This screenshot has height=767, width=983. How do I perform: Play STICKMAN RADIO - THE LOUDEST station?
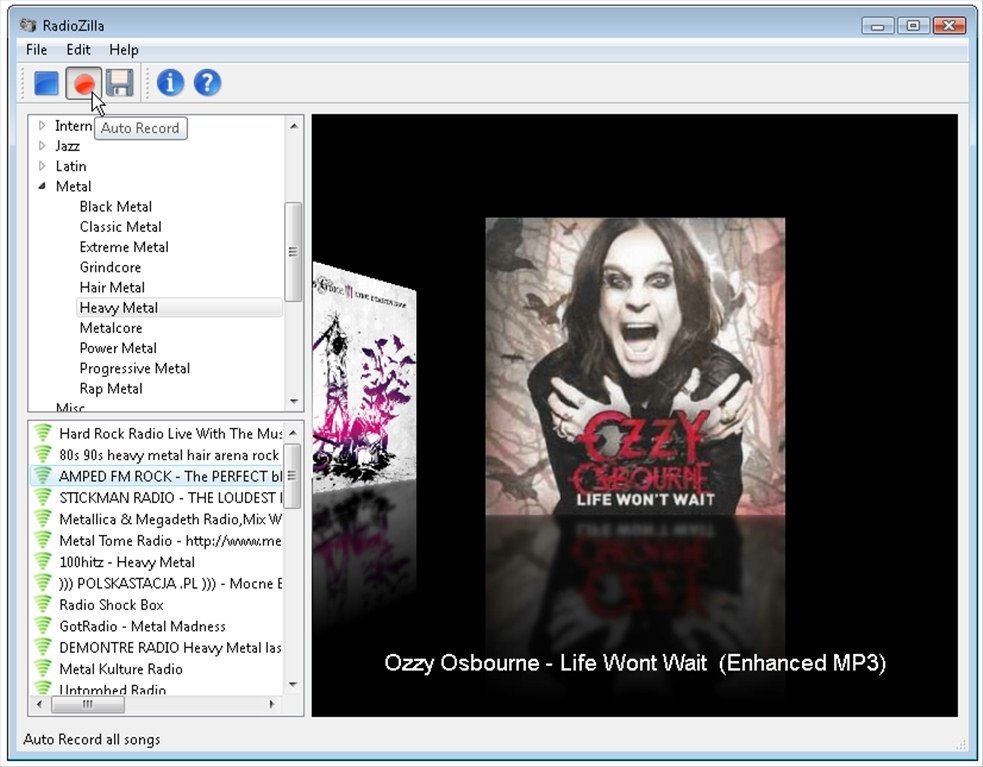pos(170,497)
